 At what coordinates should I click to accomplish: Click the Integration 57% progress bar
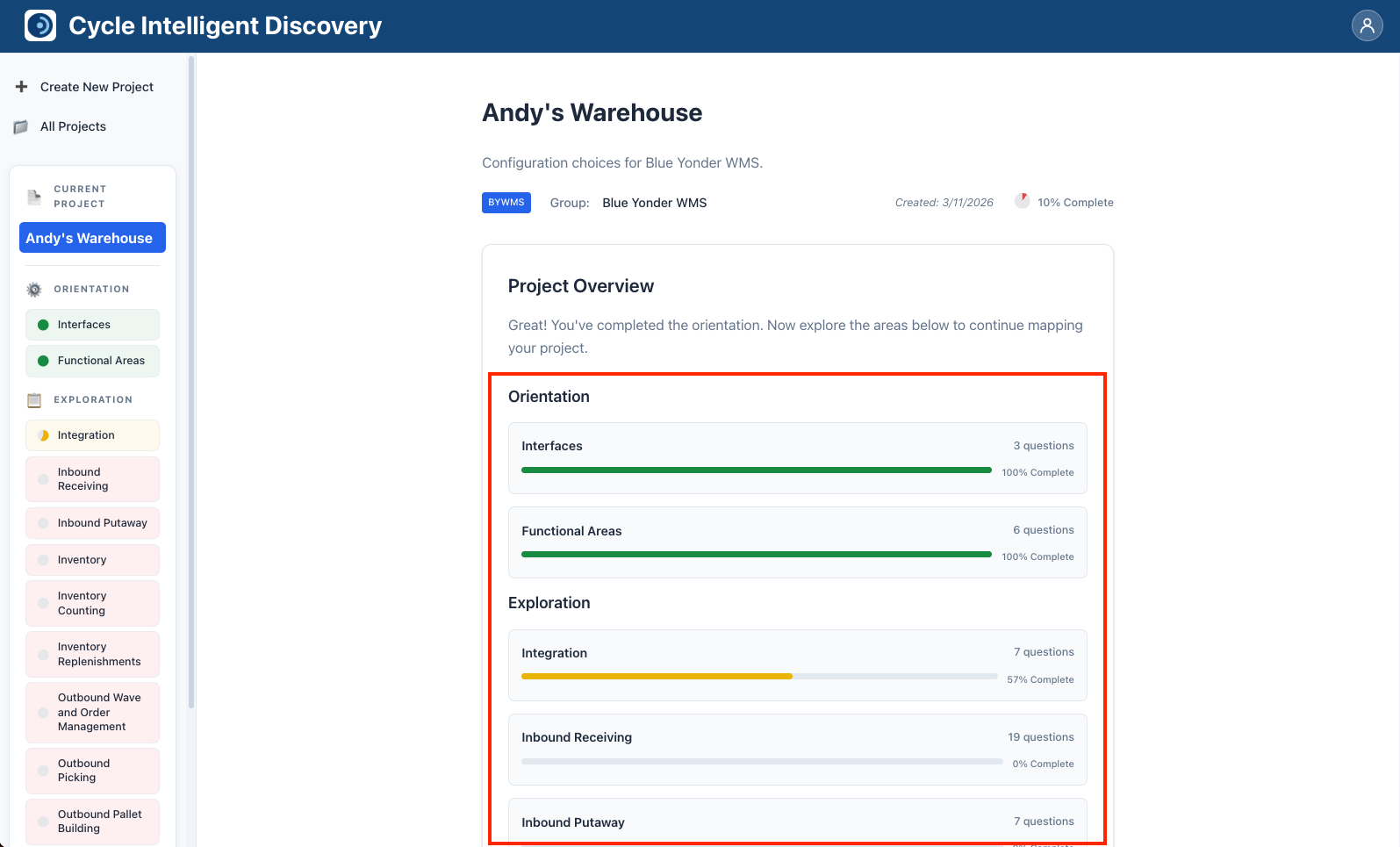tap(657, 677)
